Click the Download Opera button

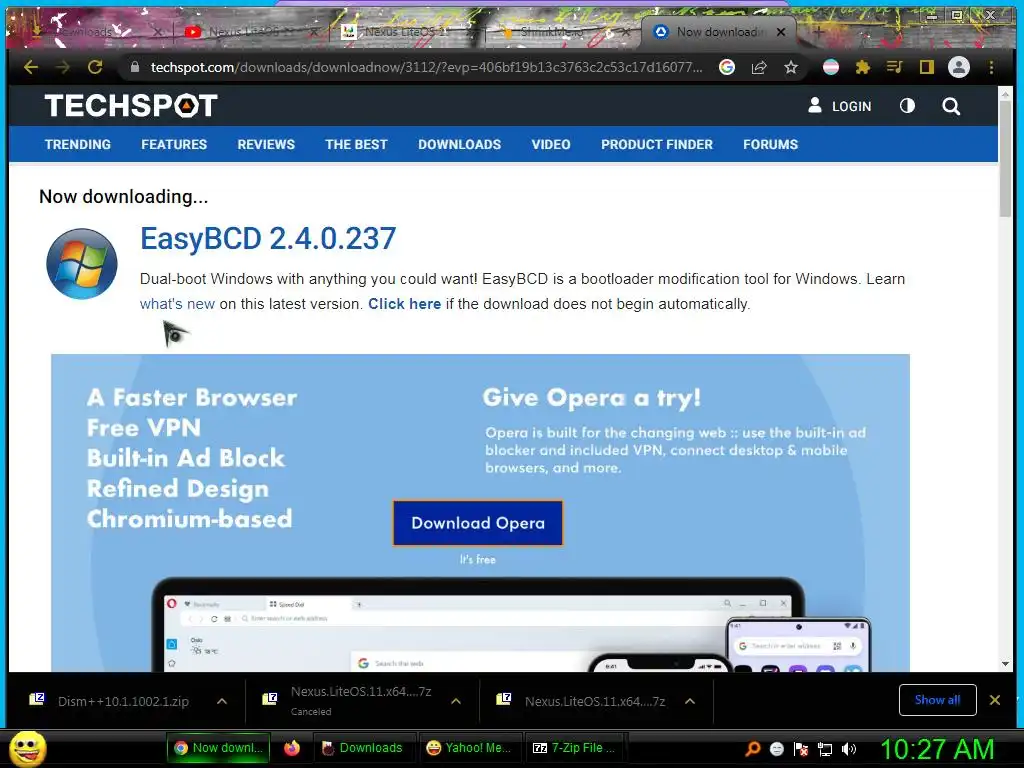[x=477, y=523]
